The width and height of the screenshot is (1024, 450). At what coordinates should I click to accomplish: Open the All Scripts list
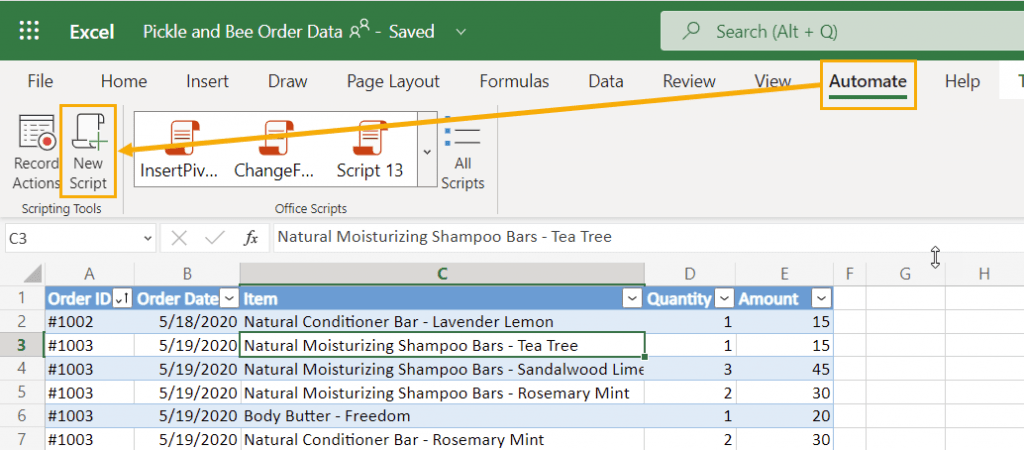[x=462, y=153]
